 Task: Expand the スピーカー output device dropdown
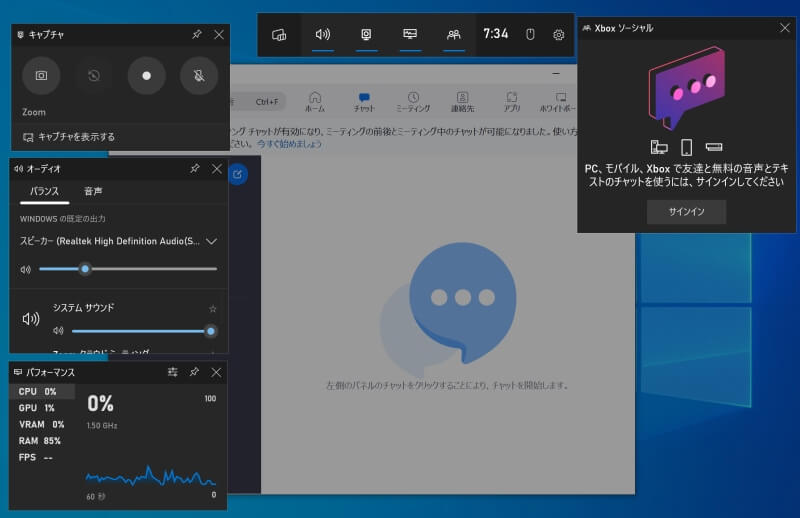pyautogui.click(x=211, y=241)
